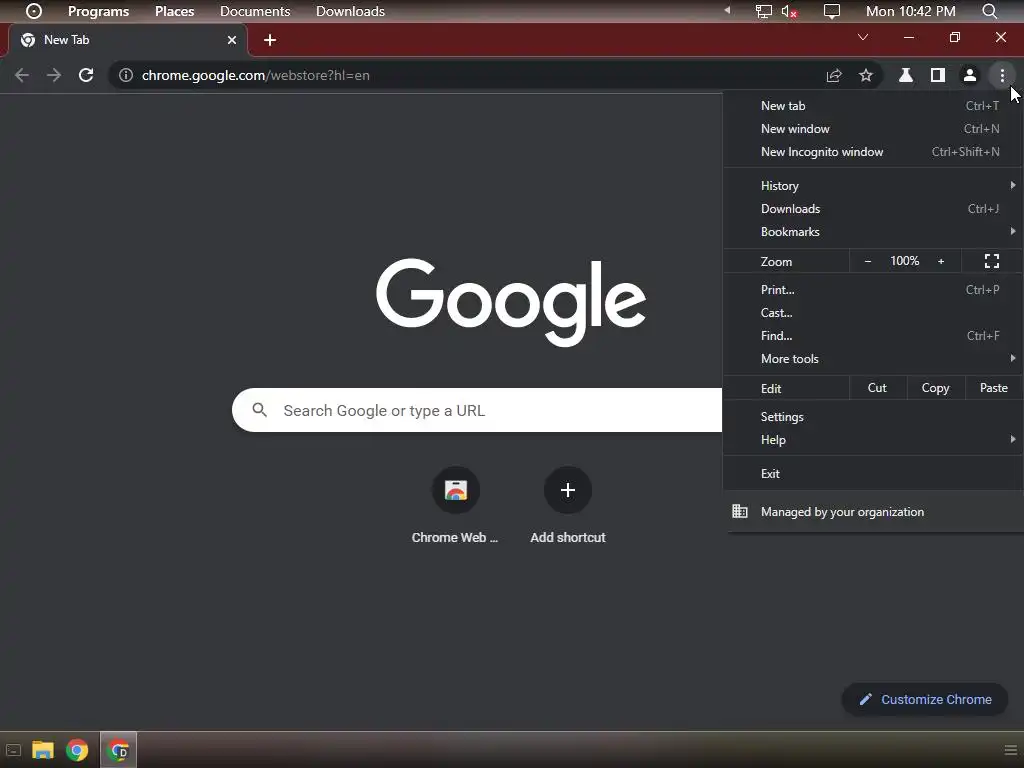Bookmark this tab with the star icon
The height and width of the screenshot is (768, 1024).
(866, 75)
